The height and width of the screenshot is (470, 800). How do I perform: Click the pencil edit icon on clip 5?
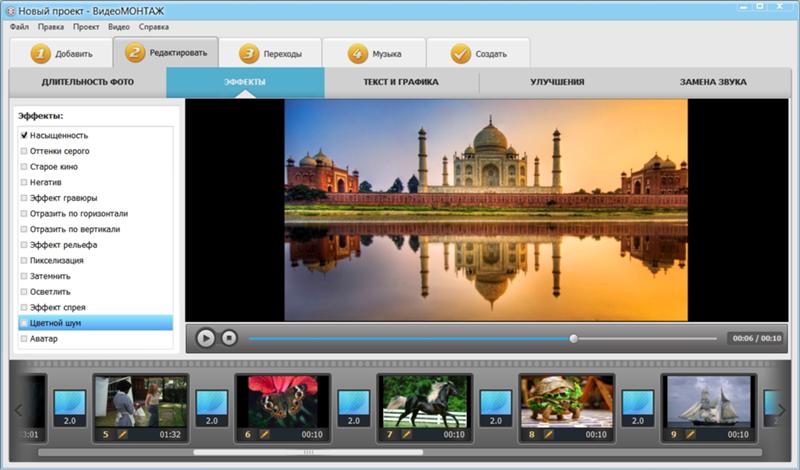tap(122, 434)
